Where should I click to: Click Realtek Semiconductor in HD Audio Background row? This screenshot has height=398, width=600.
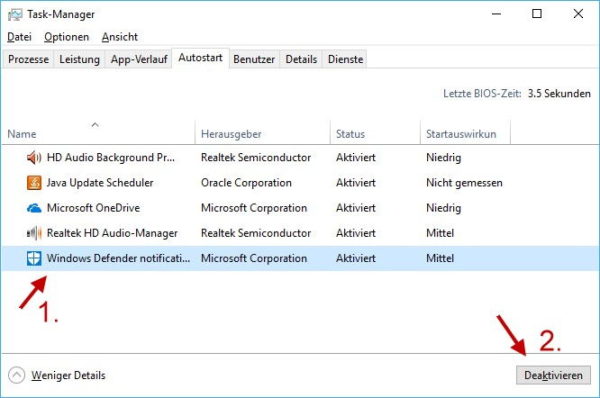(256, 157)
